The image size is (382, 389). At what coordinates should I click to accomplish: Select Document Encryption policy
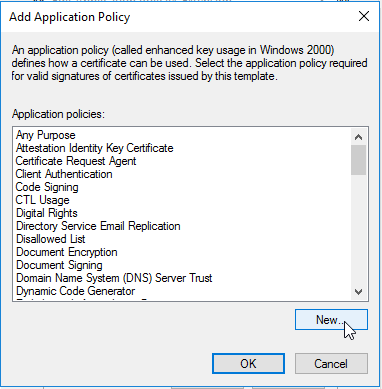tap(67, 252)
